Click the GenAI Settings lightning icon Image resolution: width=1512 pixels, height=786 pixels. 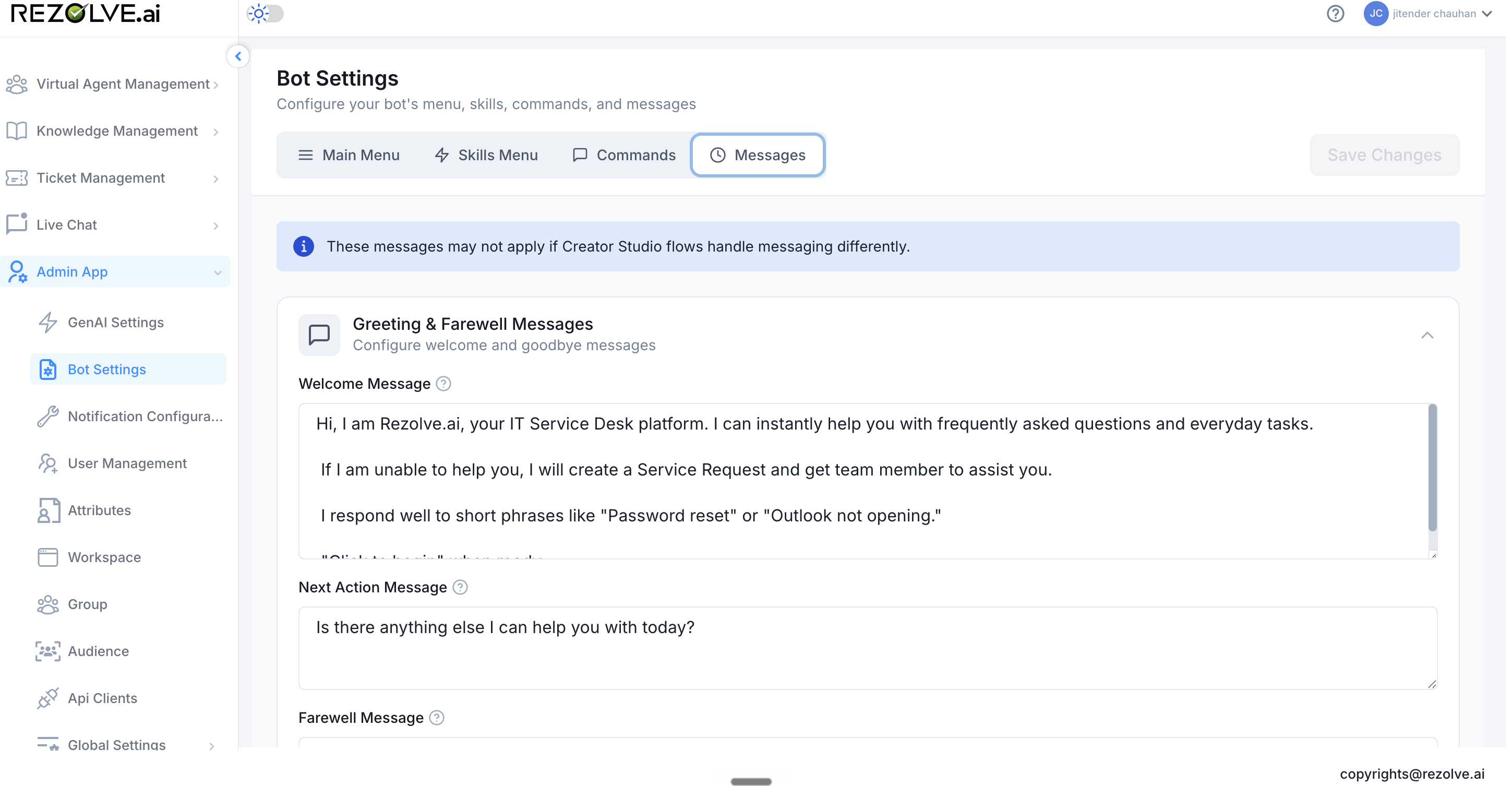point(48,322)
